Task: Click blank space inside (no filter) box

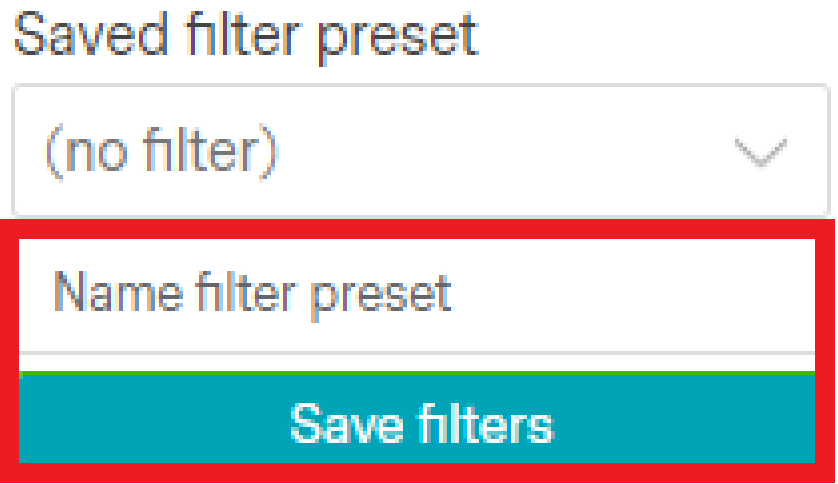Action: click(500, 152)
